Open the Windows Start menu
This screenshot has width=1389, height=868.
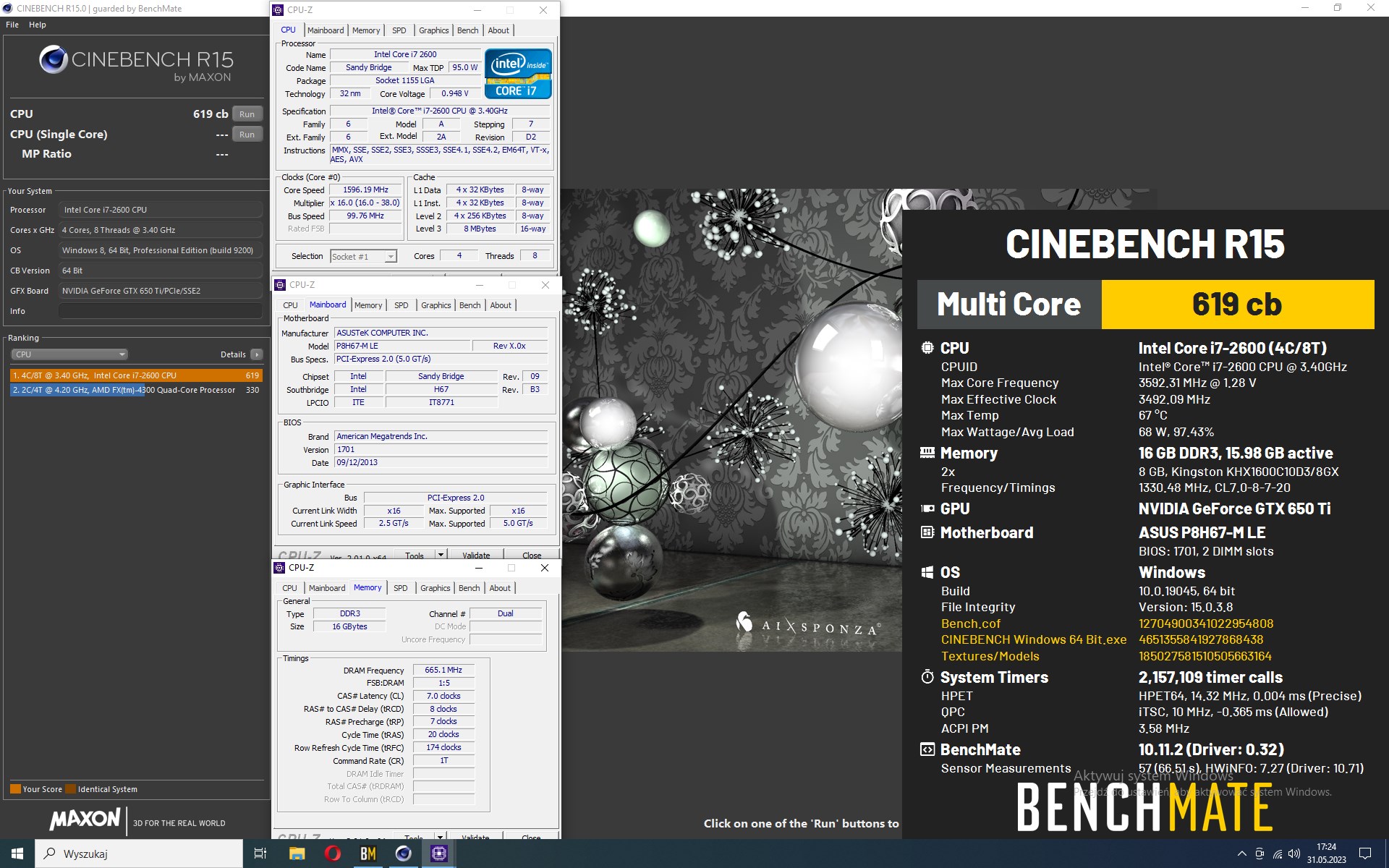click(17, 854)
